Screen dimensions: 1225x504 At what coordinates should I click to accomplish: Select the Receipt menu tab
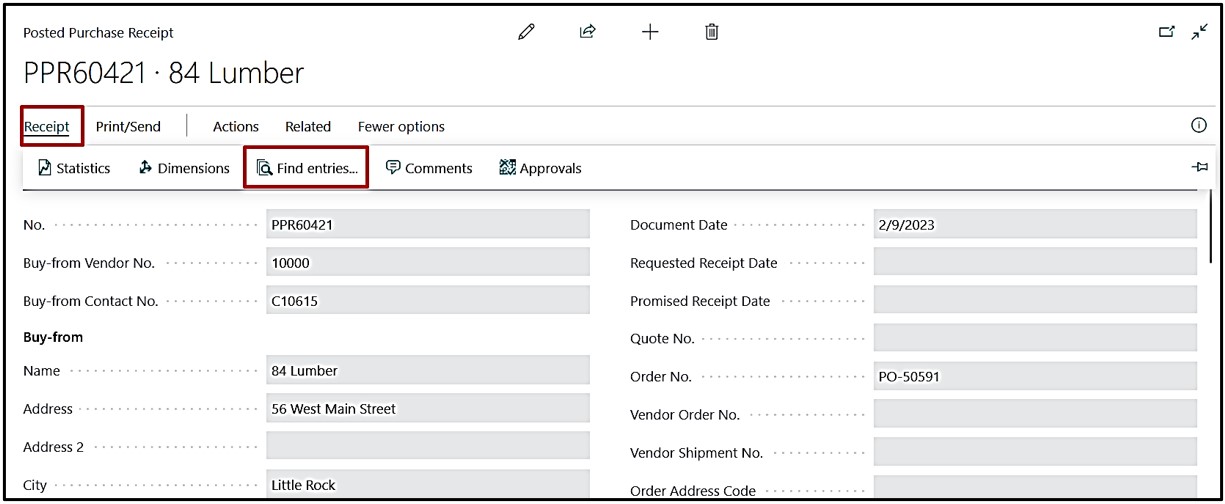point(47,127)
